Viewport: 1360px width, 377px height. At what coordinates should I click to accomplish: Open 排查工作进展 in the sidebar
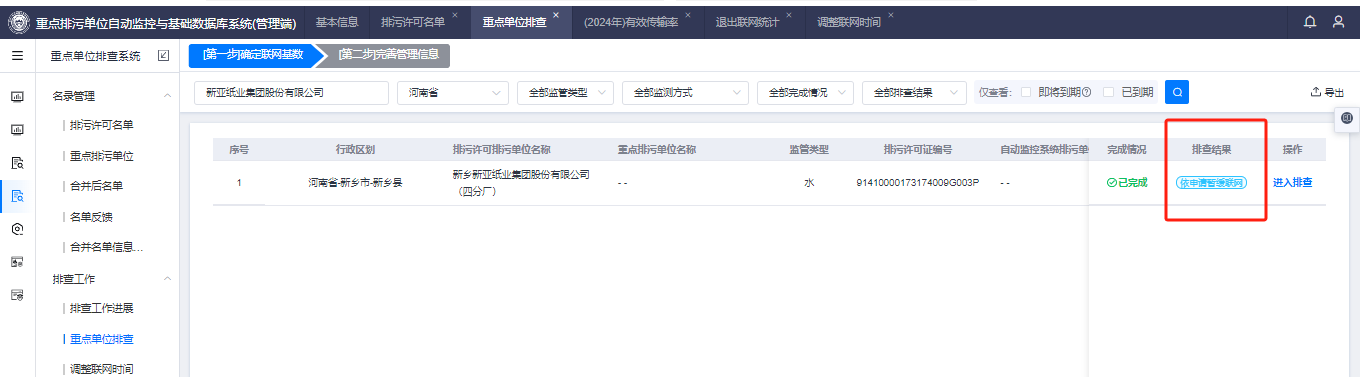click(x=101, y=308)
